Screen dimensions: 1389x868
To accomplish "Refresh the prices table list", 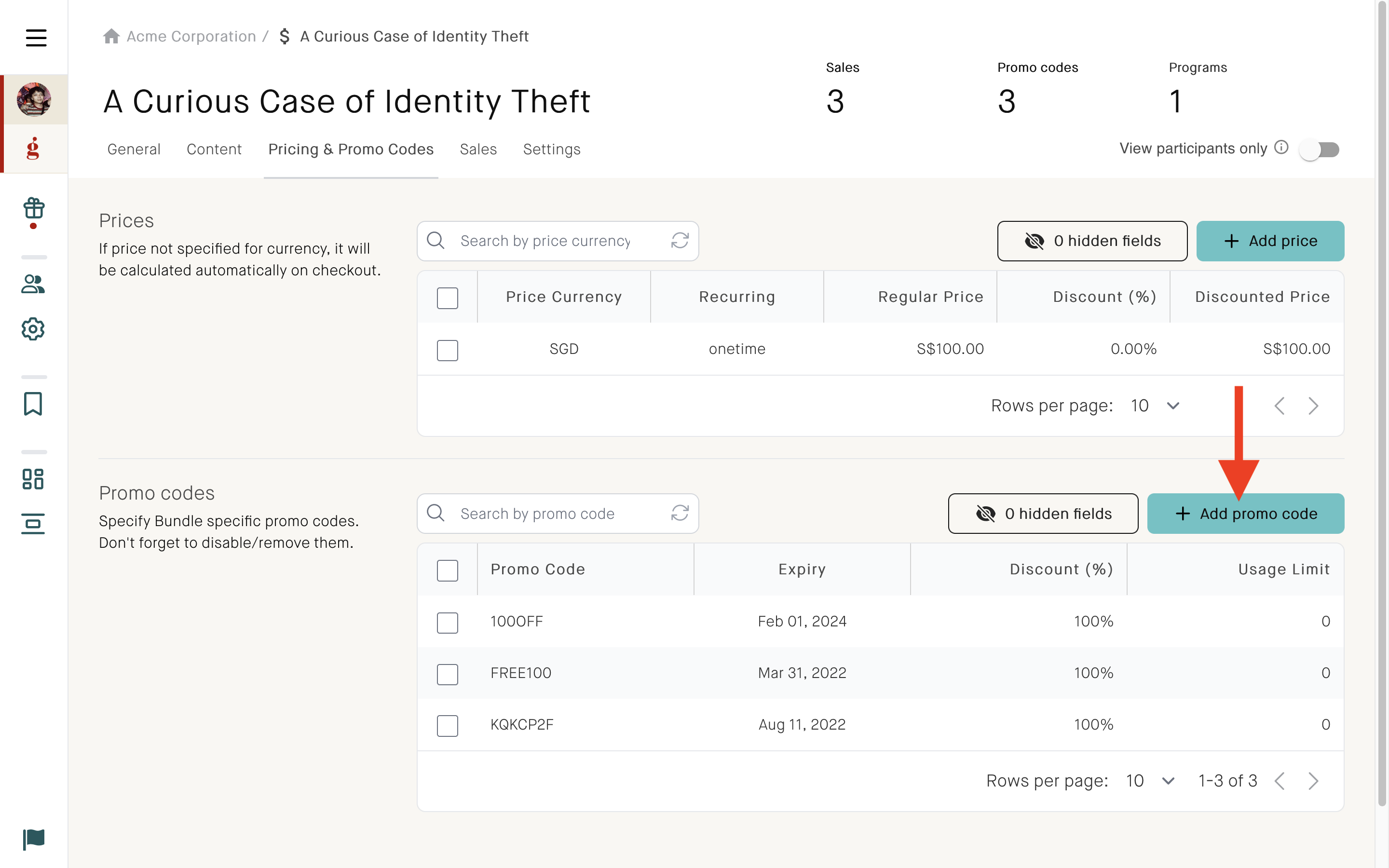I will click(x=680, y=241).
